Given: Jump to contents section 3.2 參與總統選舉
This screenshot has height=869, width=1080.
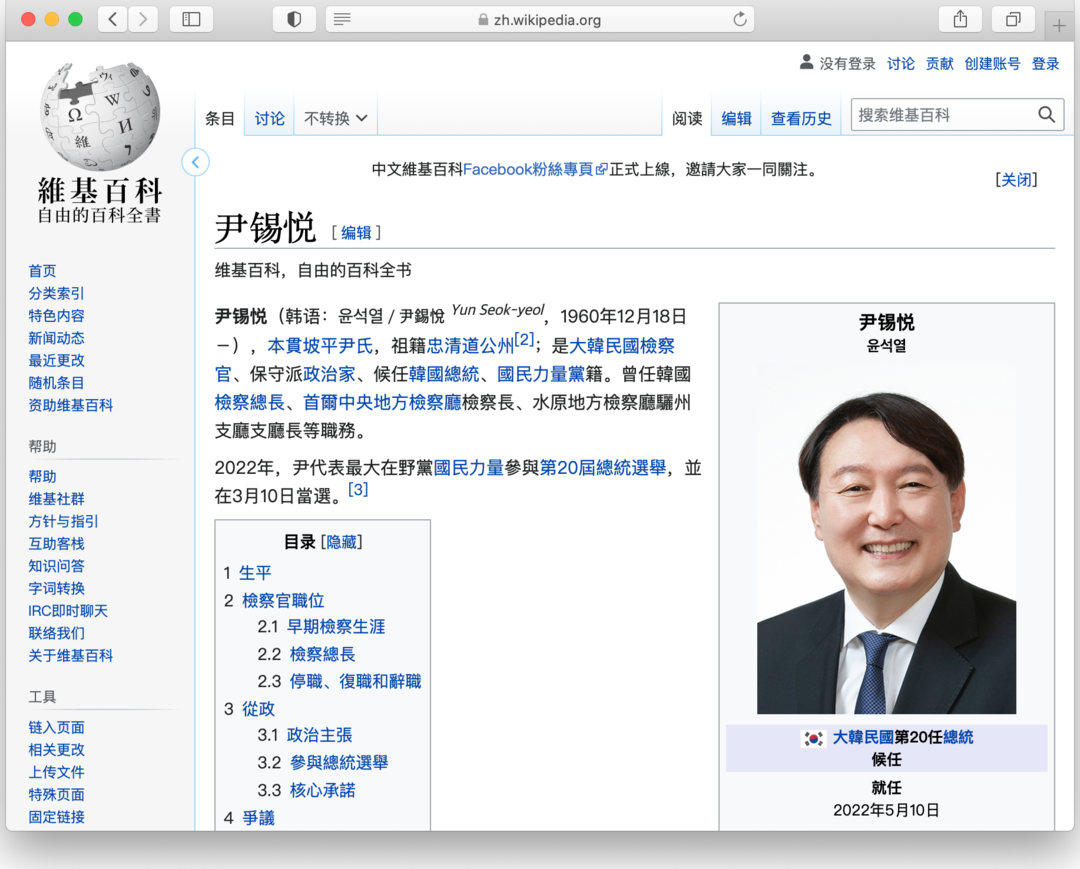Looking at the screenshot, I should (x=339, y=762).
